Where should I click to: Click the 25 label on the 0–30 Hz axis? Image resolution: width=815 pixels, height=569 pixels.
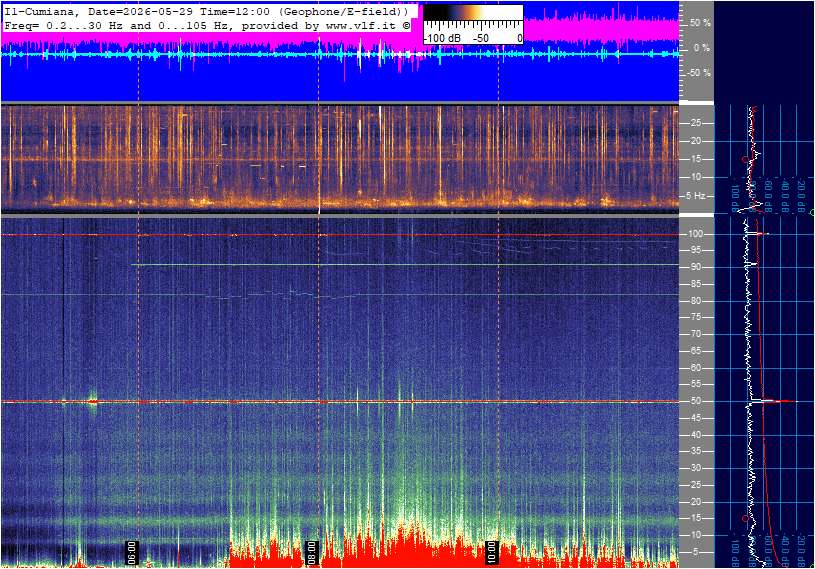[695, 123]
